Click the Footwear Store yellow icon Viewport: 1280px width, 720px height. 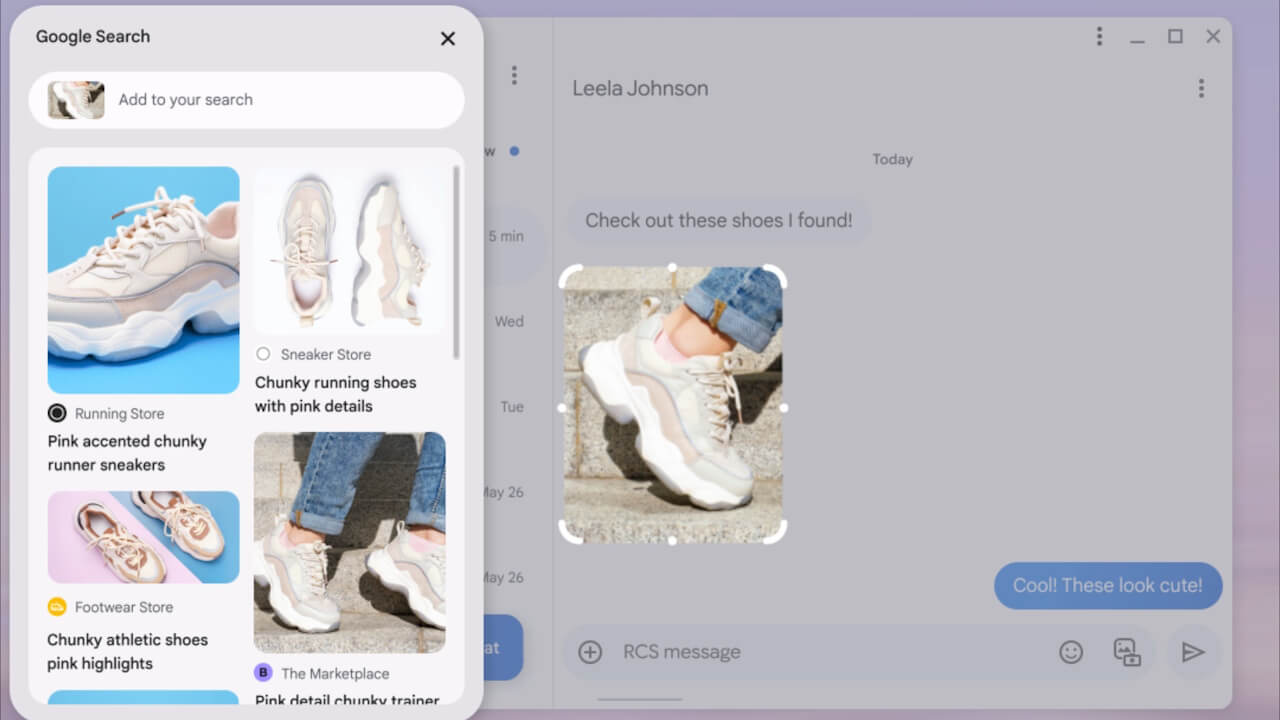[57, 607]
